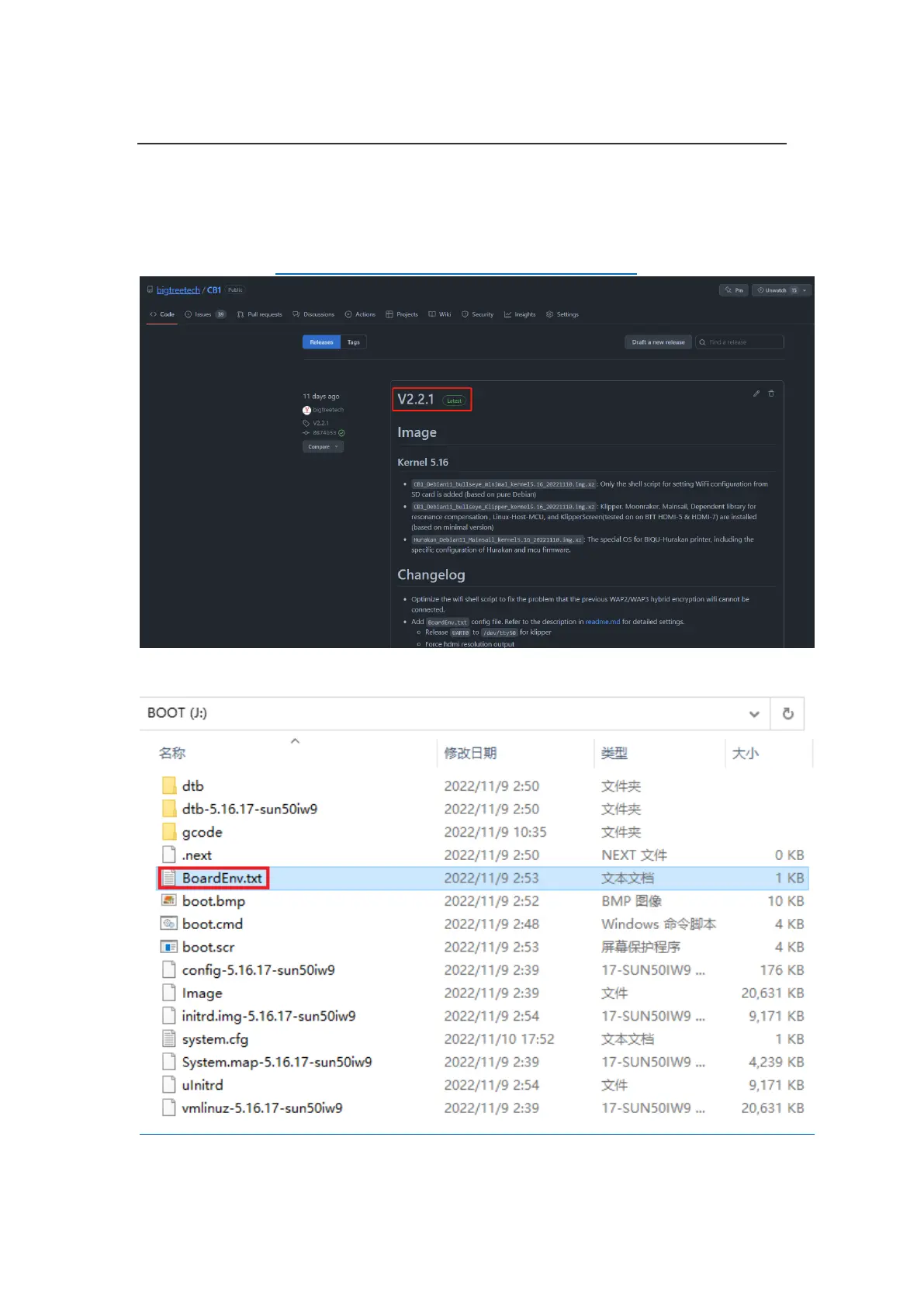Focus the Find a release search field
The height and width of the screenshot is (1307, 924).
pyautogui.click(x=740, y=342)
